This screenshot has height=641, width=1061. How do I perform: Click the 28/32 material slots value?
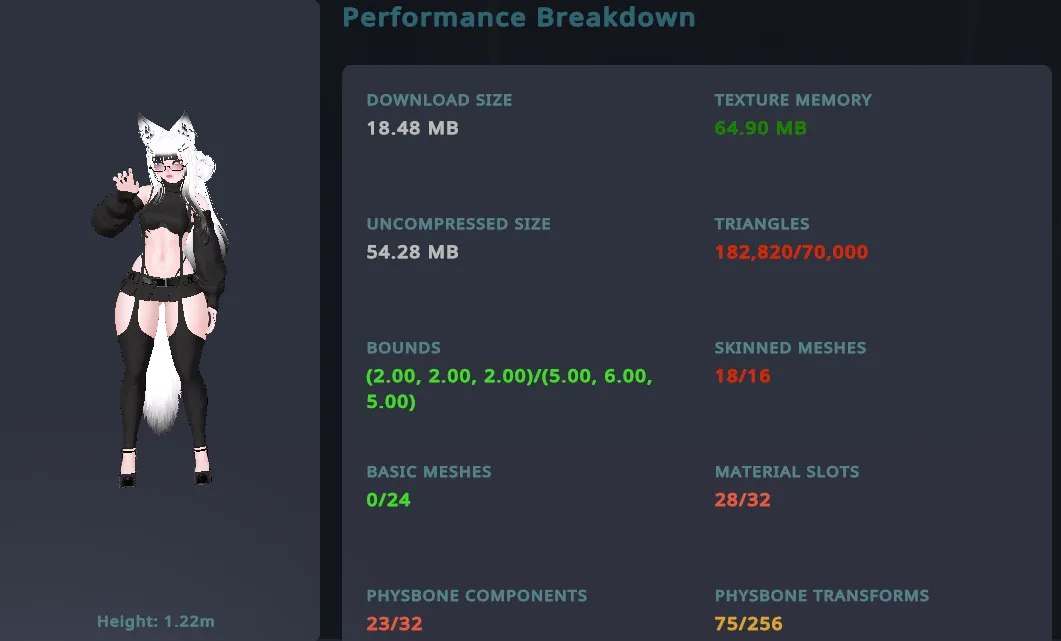(742, 500)
